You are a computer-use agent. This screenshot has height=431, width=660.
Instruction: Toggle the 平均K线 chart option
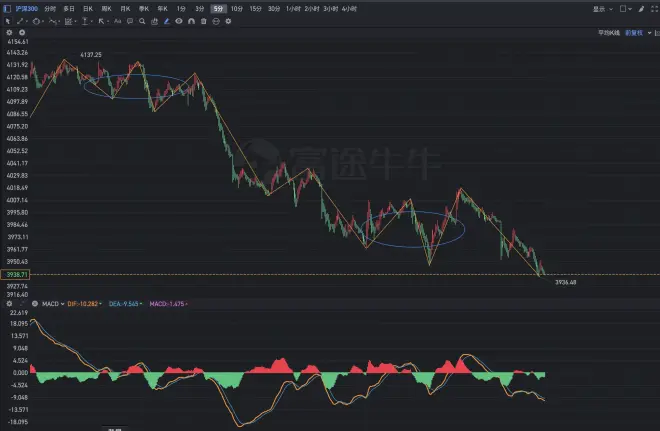click(x=609, y=32)
